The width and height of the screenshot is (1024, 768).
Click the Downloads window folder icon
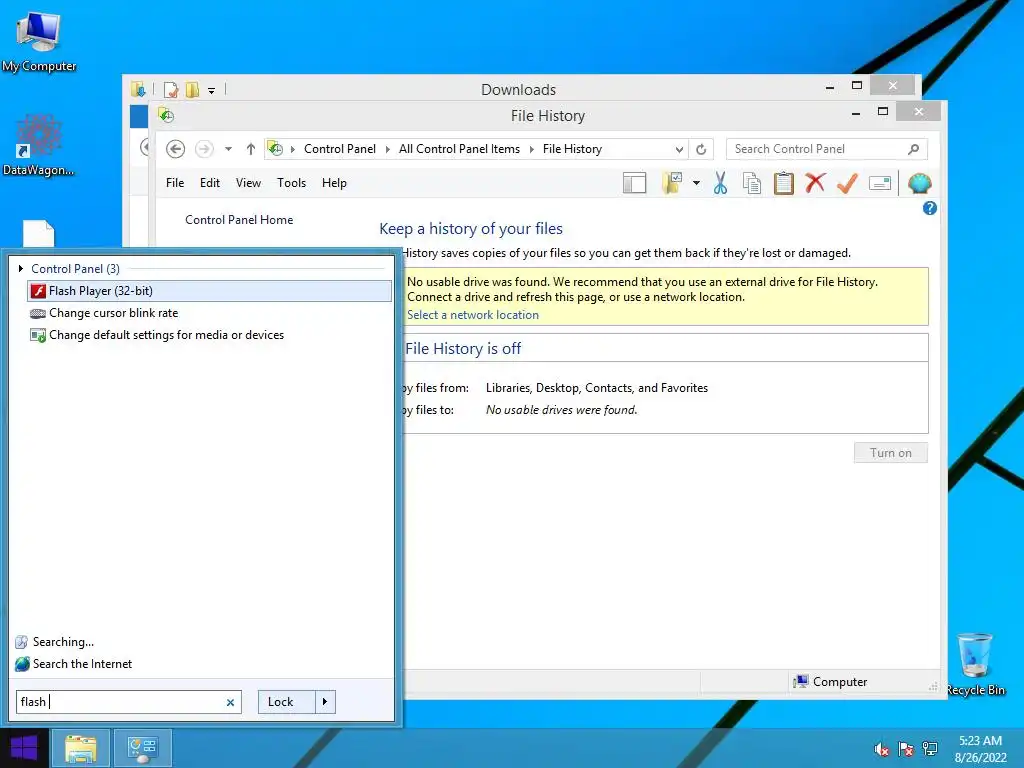click(x=138, y=89)
